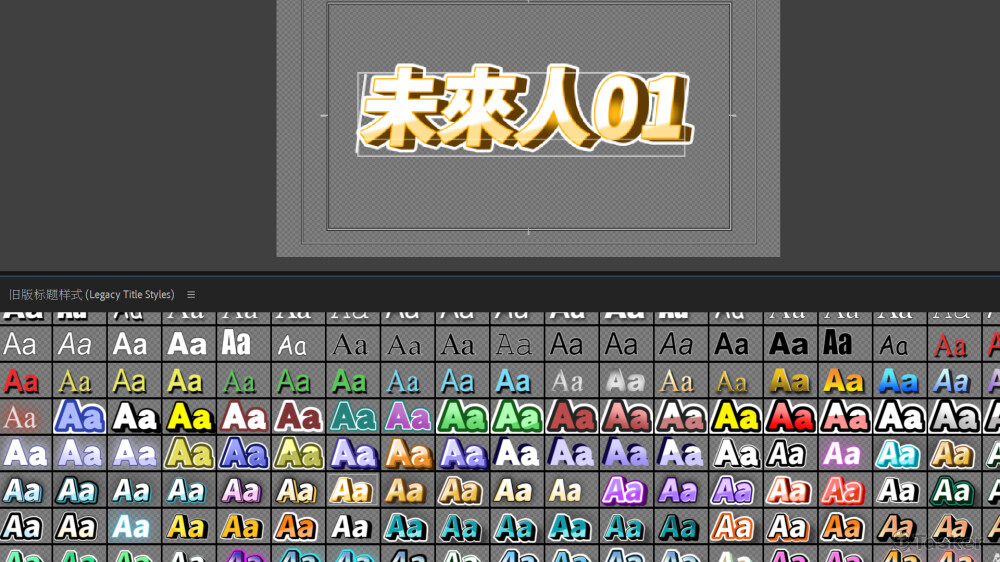Select the condensed bold white Aa style
The image size is (1000, 562).
236,343
